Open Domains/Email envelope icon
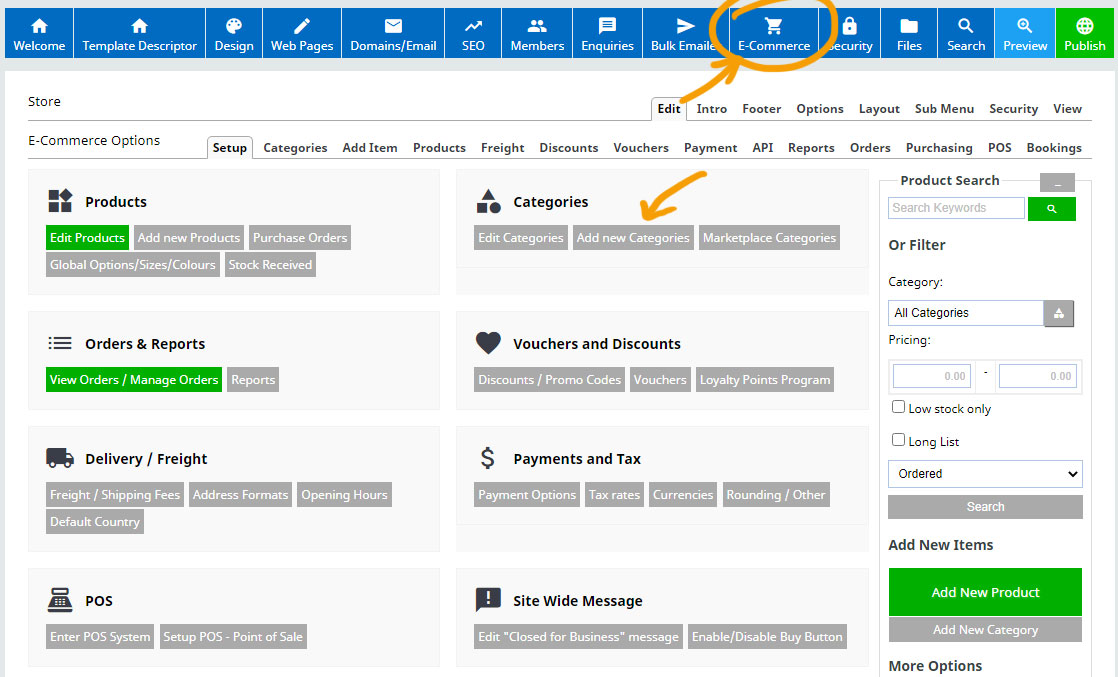The width and height of the screenshot is (1118, 677). click(393, 27)
